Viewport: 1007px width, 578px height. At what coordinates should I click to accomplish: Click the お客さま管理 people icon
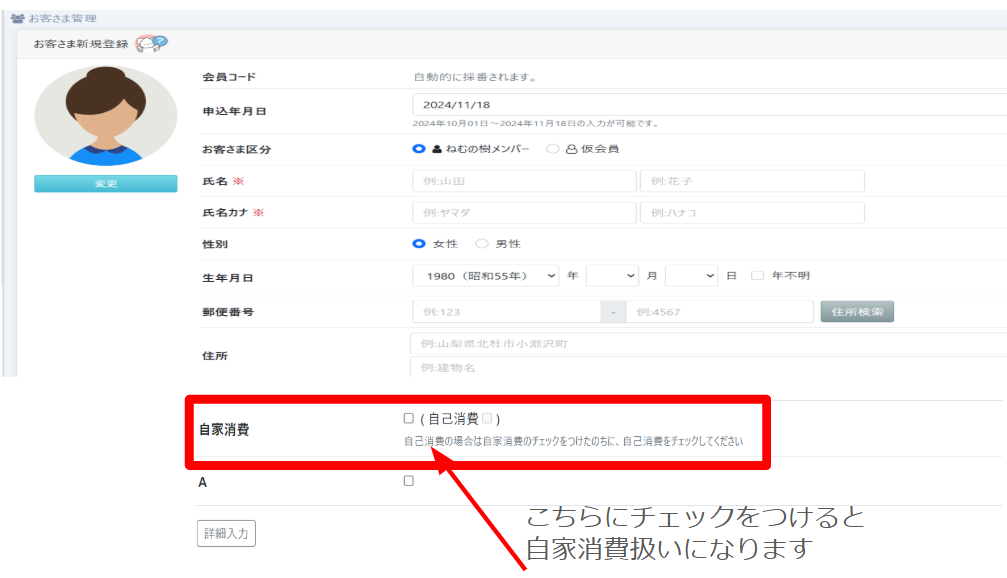click(x=16, y=18)
